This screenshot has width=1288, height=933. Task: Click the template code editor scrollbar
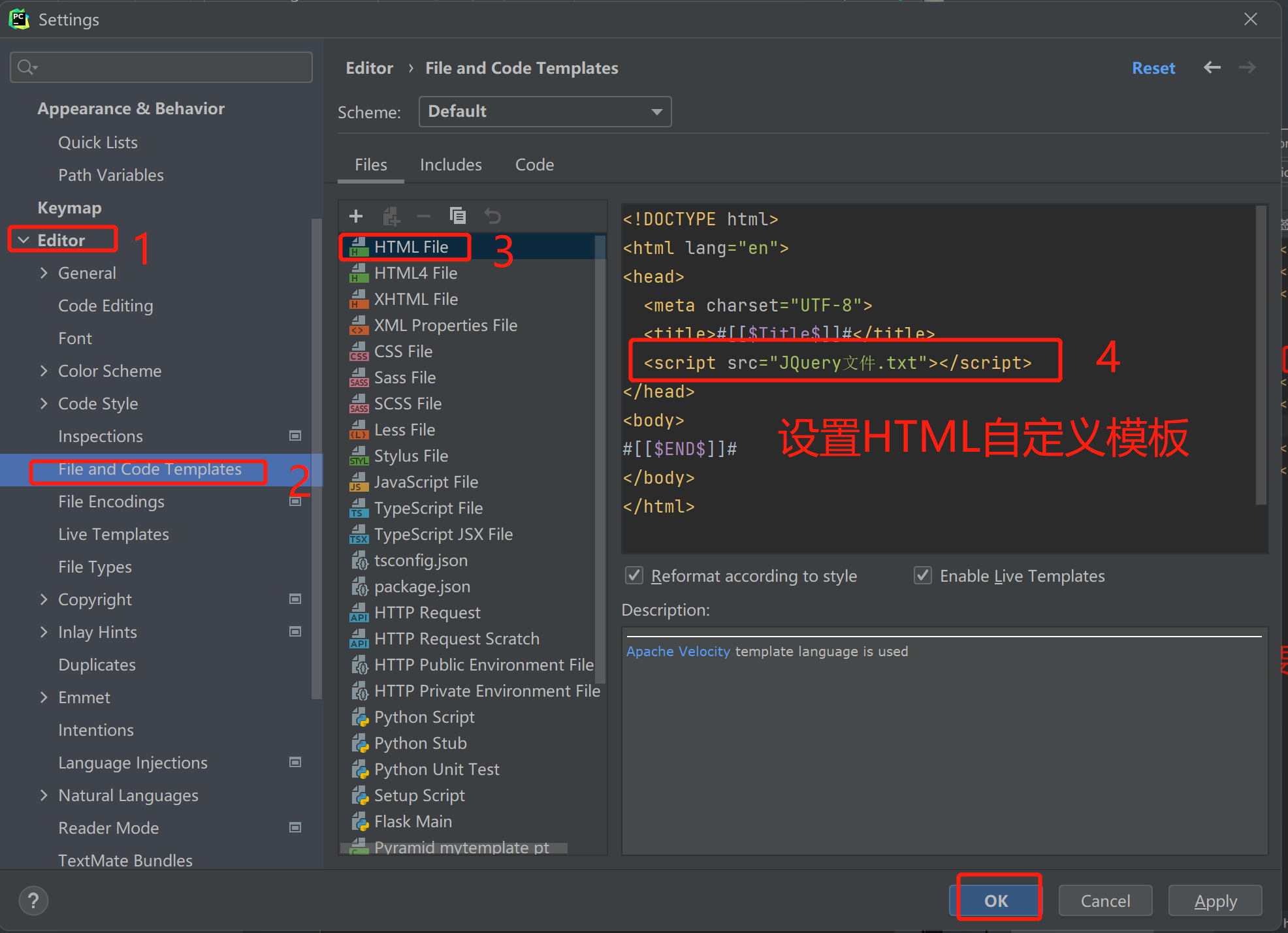1261,355
